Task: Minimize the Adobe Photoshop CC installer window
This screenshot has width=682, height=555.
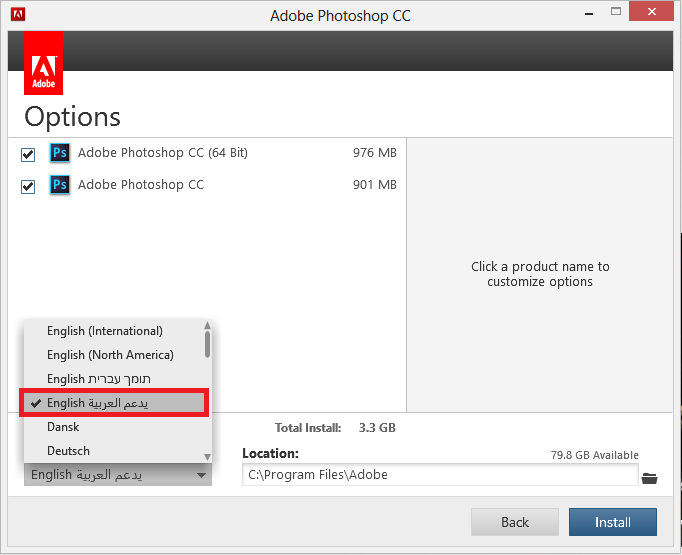Action: point(589,13)
